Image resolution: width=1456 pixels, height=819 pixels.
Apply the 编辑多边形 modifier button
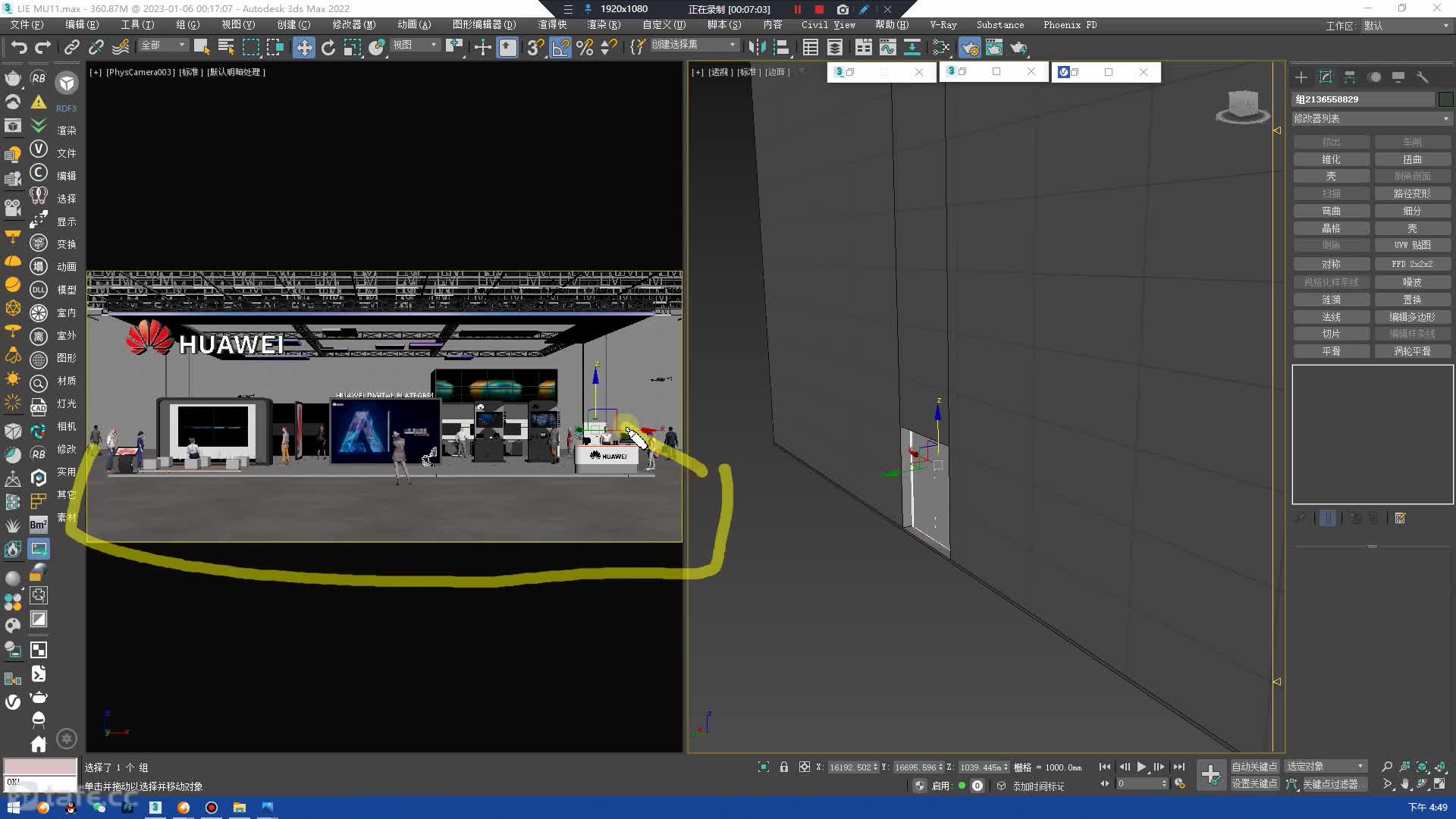click(1412, 318)
